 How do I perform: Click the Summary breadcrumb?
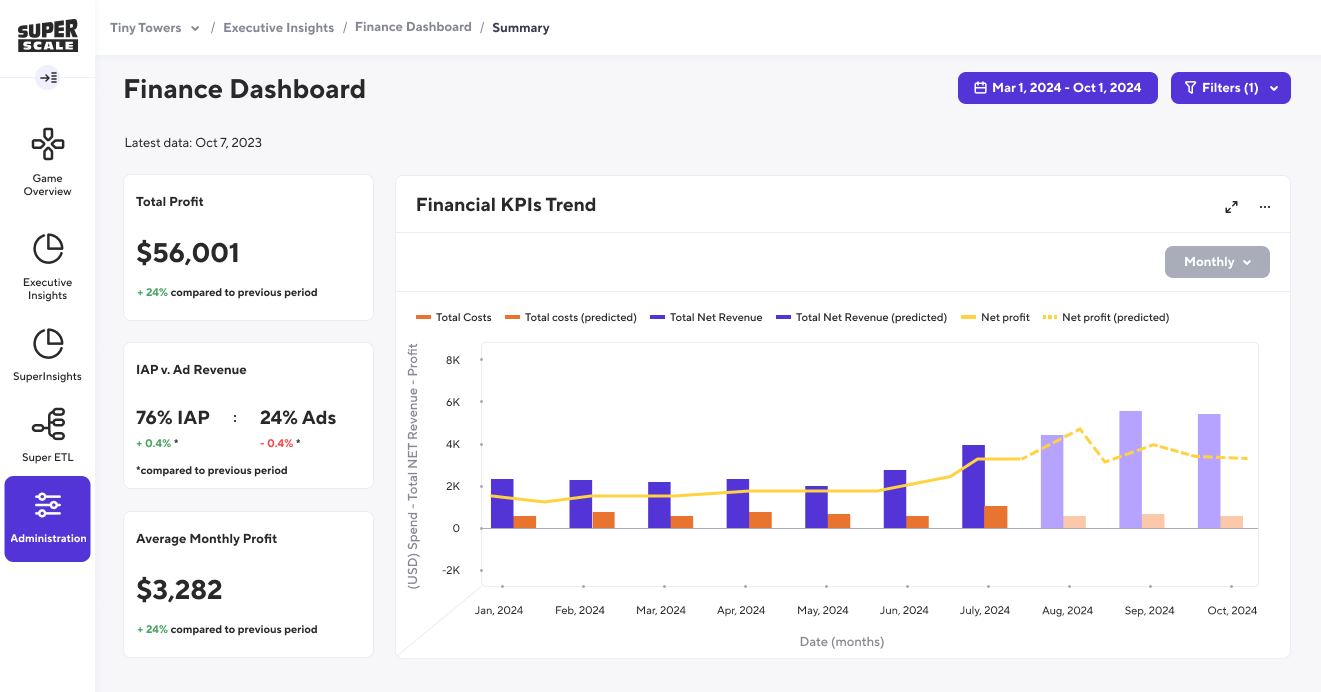pyautogui.click(x=520, y=28)
